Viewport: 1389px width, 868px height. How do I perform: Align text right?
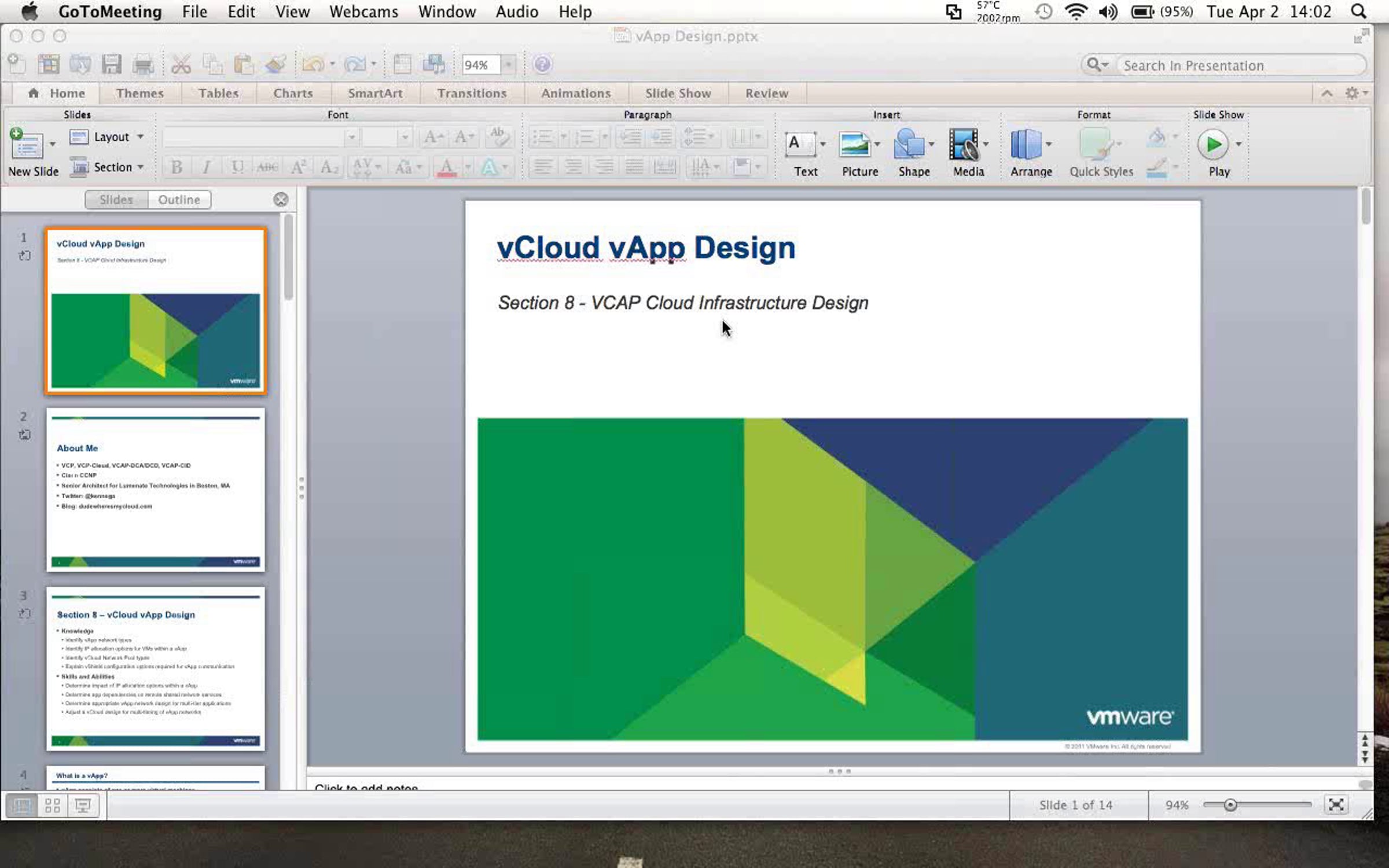[604, 168]
